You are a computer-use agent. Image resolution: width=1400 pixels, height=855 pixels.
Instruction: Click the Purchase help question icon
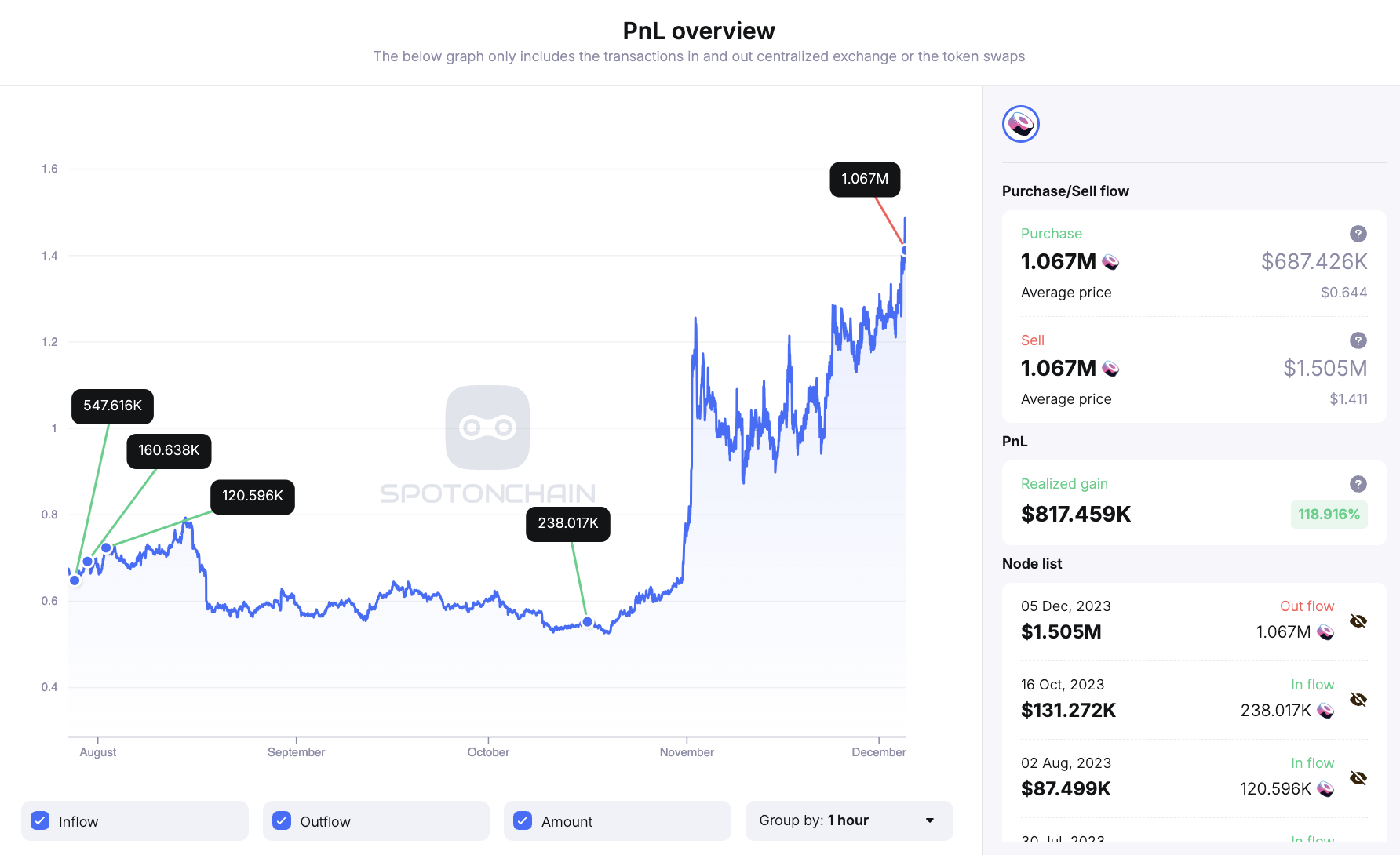point(1358,234)
